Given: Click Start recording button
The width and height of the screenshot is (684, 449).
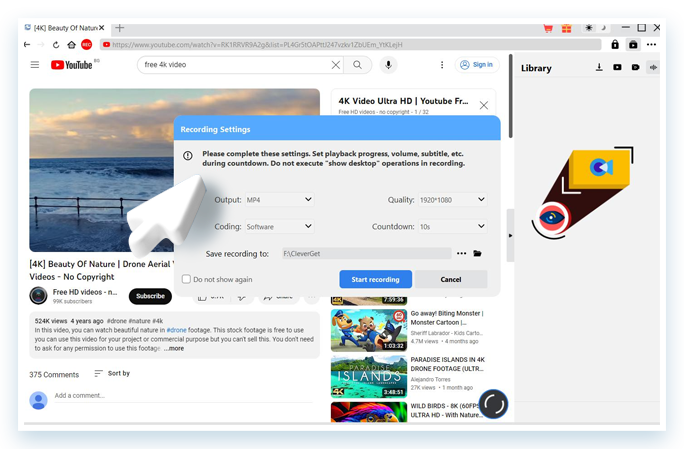Looking at the screenshot, I should click(376, 279).
